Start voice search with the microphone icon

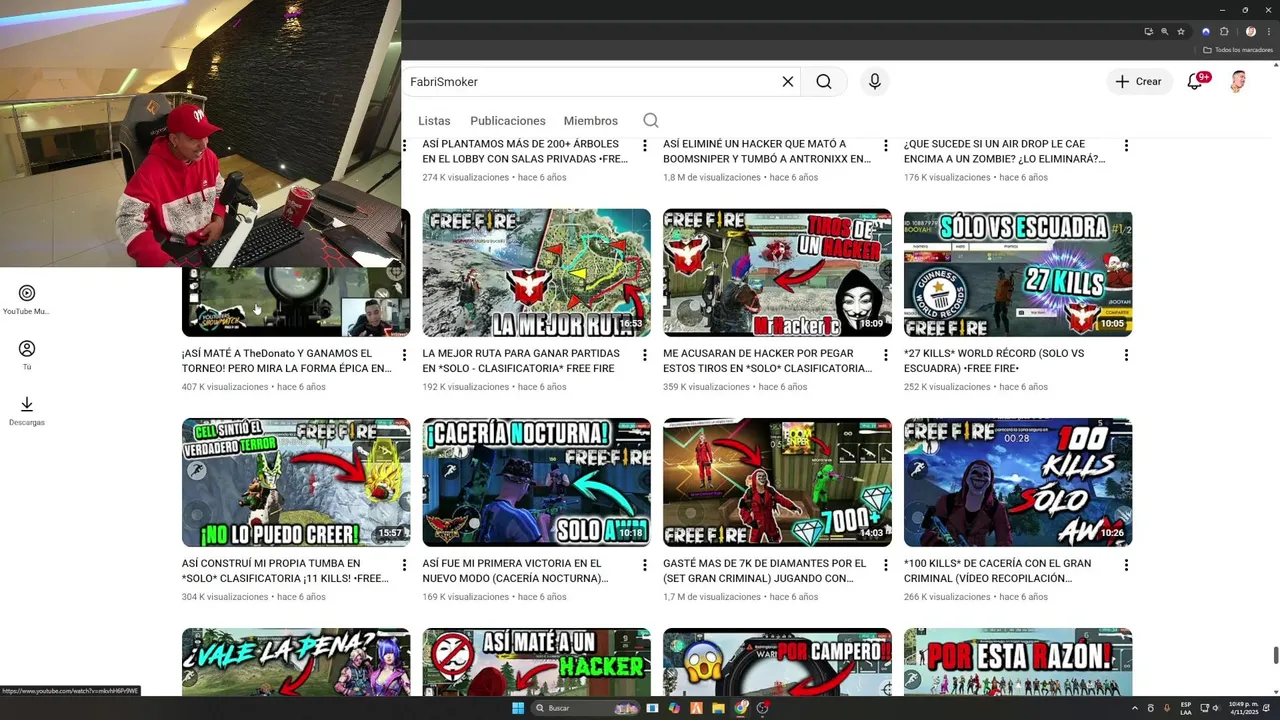coord(875,82)
